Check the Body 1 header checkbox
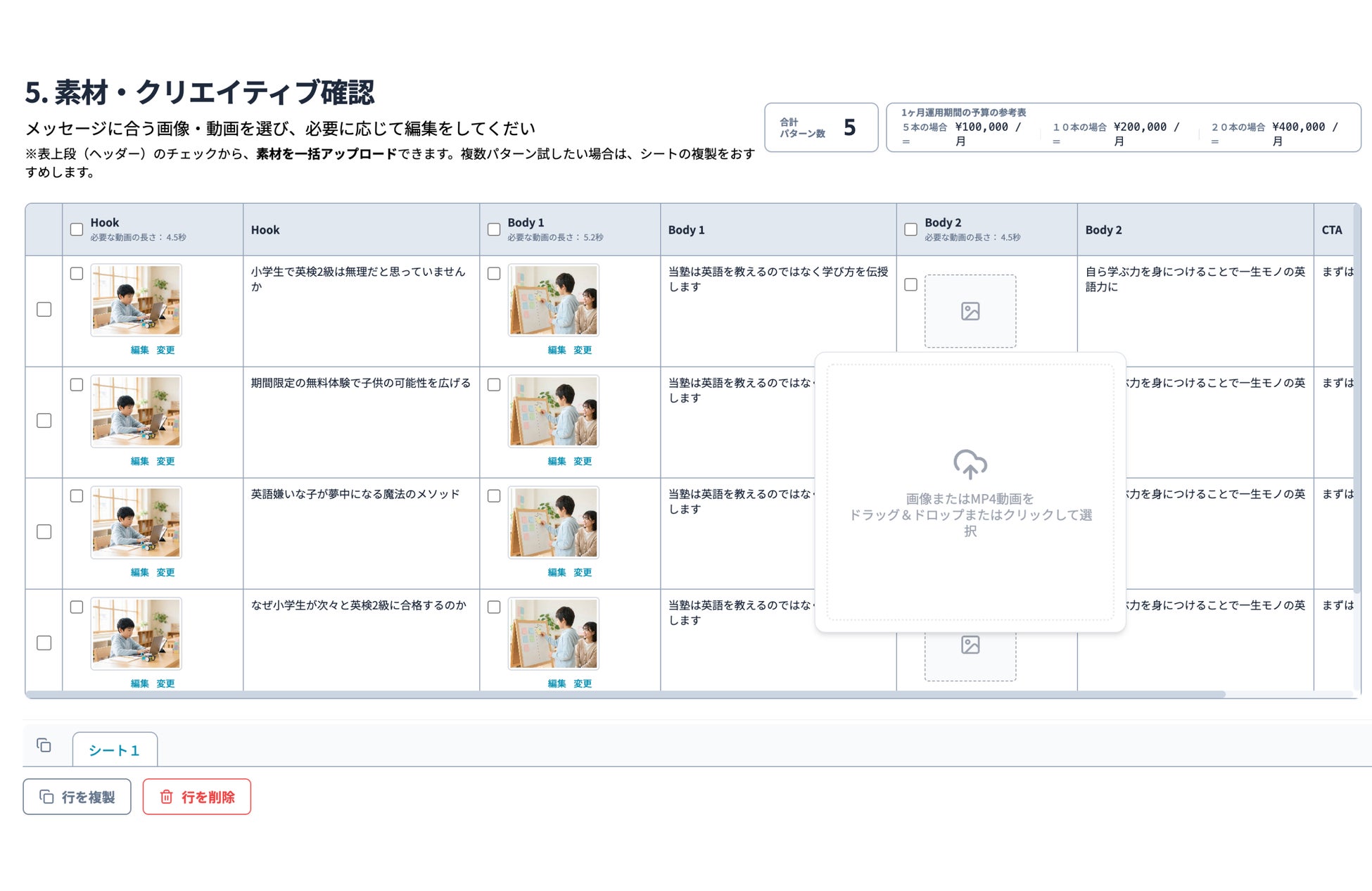The height and width of the screenshot is (891, 1372). tap(494, 229)
